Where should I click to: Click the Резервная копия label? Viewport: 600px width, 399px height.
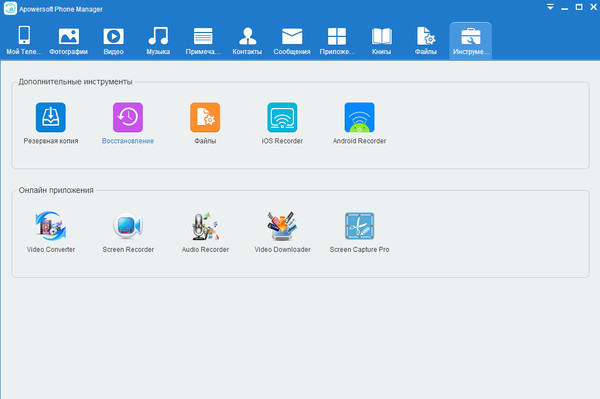(51, 141)
